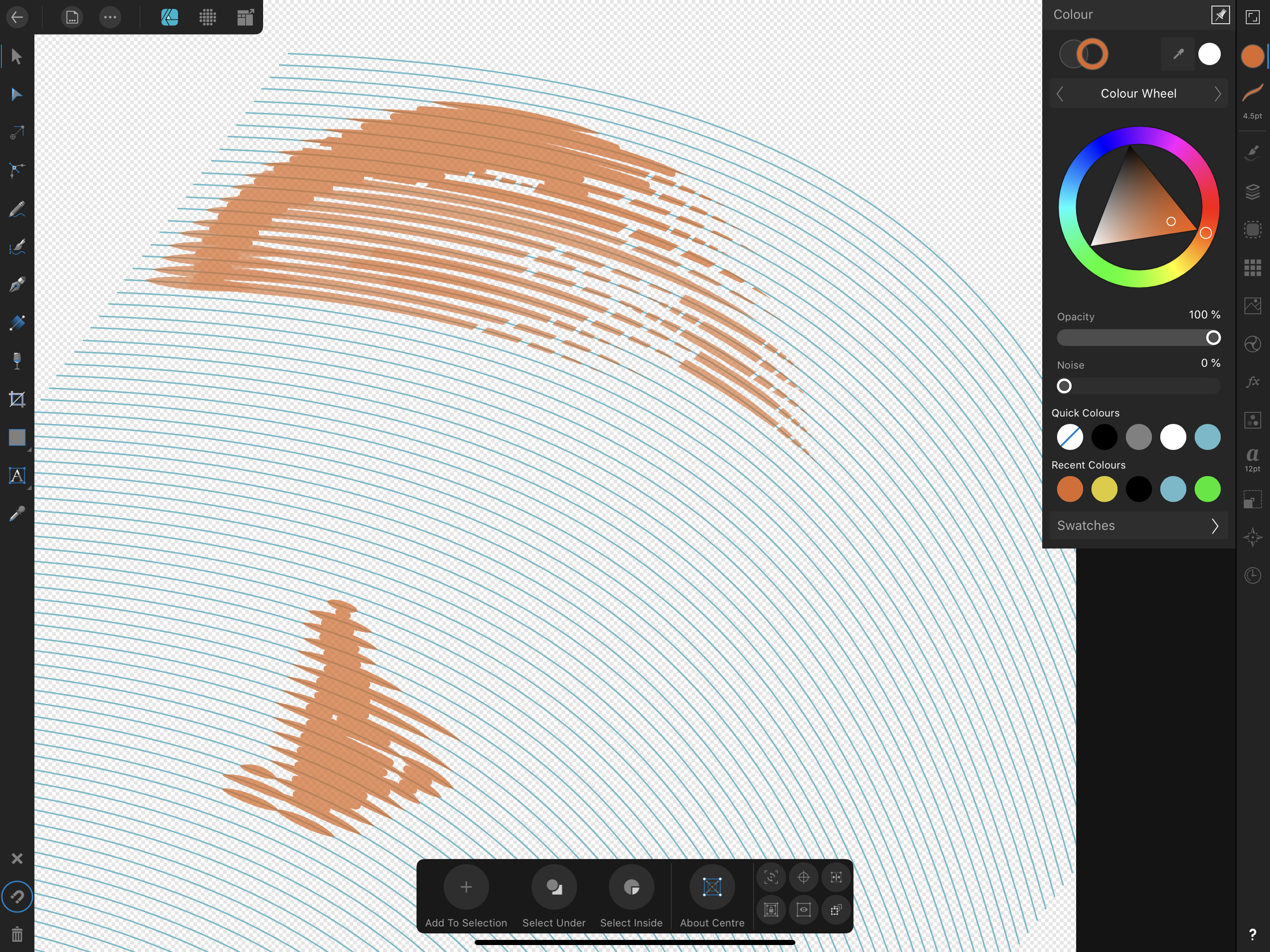Switch to the Designer persona

pos(169,17)
